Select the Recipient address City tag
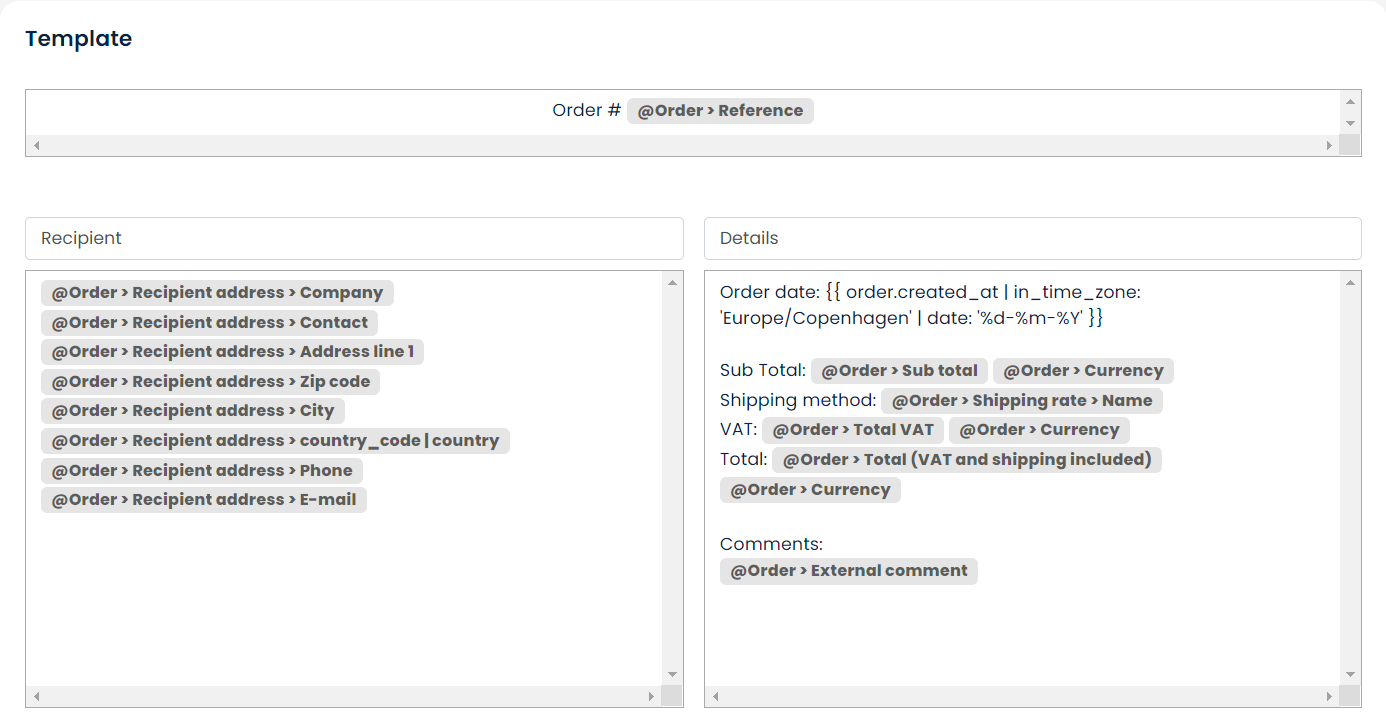The image size is (1386, 721). [x=192, y=411]
